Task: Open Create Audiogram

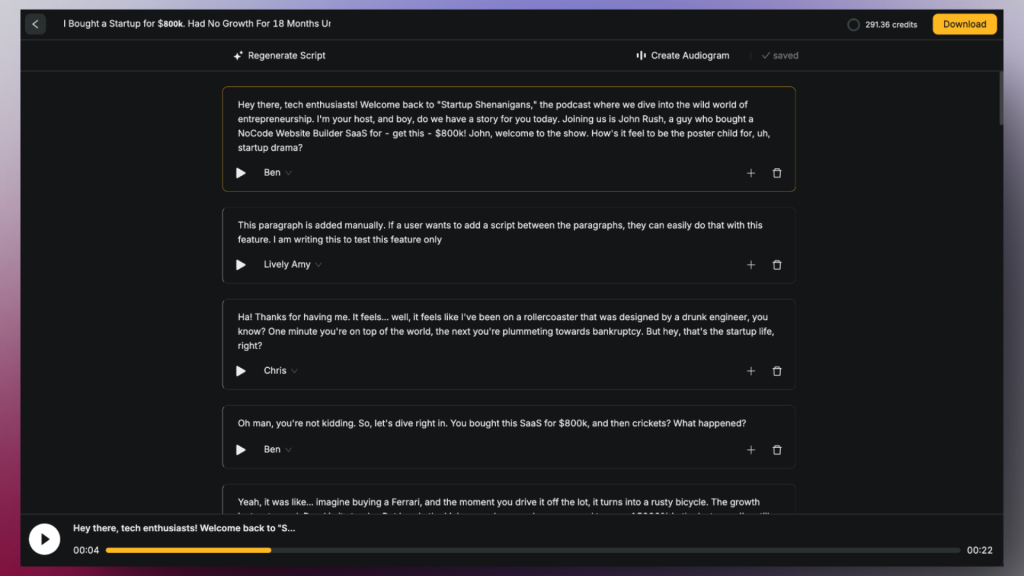Action: point(683,56)
